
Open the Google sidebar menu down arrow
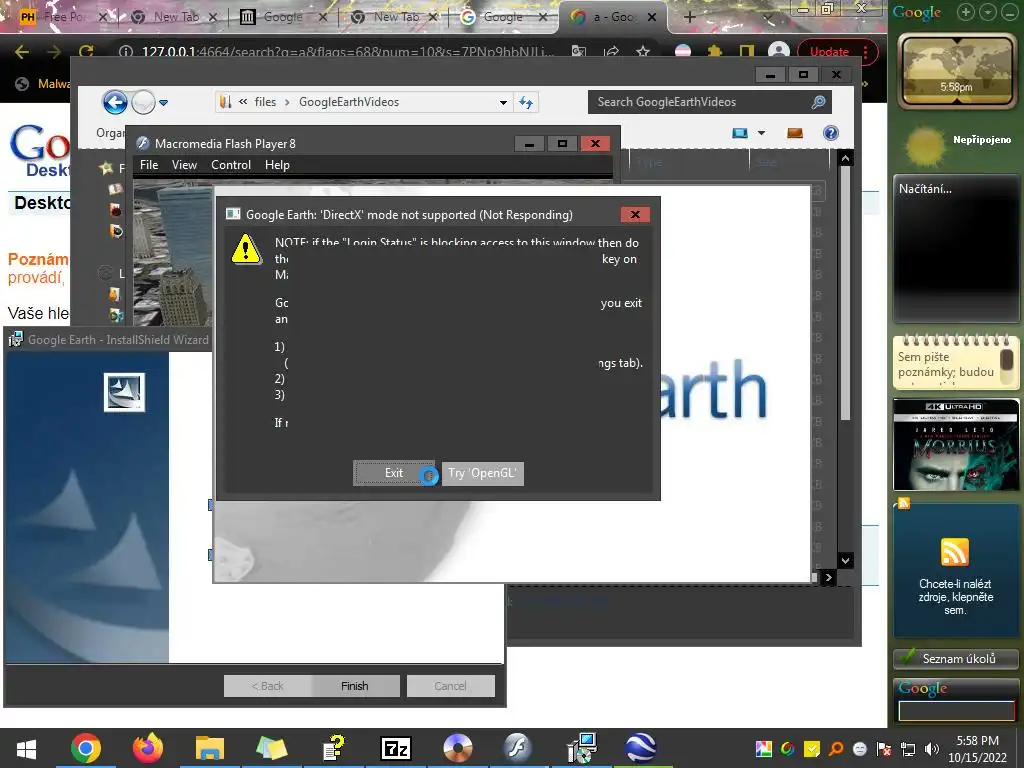[989, 12]
